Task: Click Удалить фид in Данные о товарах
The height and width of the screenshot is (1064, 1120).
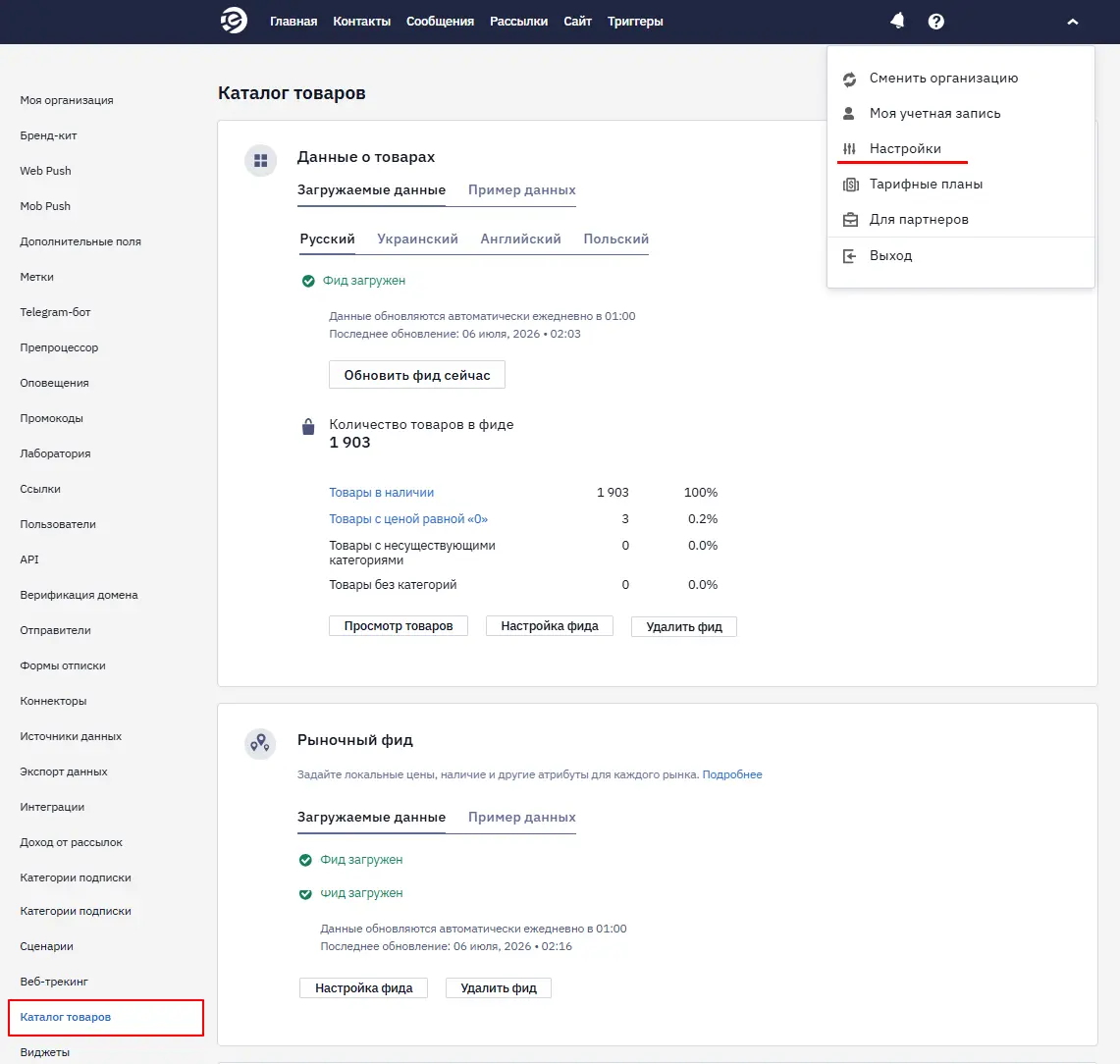Action: click(684, 627)
